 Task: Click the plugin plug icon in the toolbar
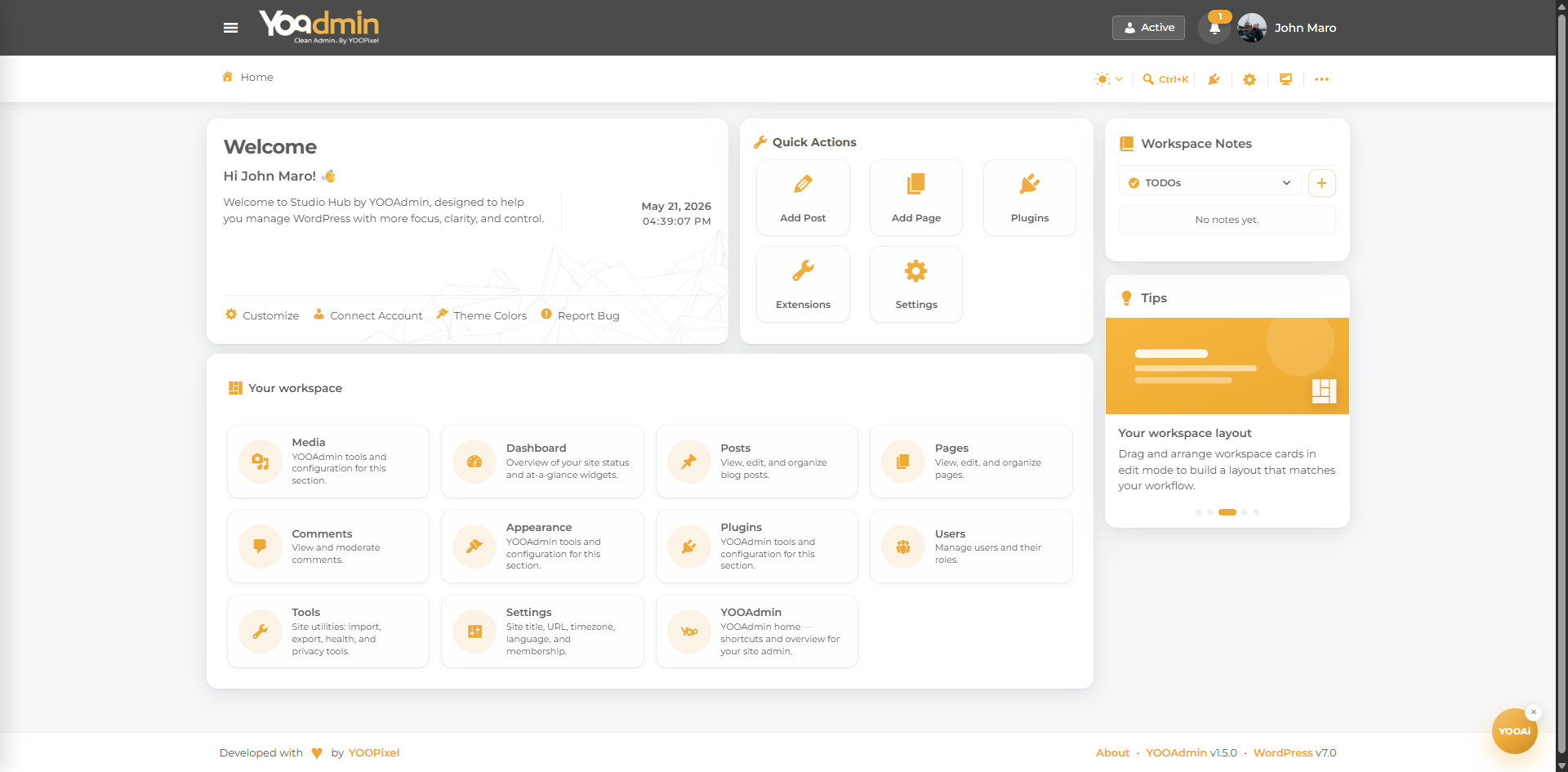pyautogui.click(x=1214, y=79)
